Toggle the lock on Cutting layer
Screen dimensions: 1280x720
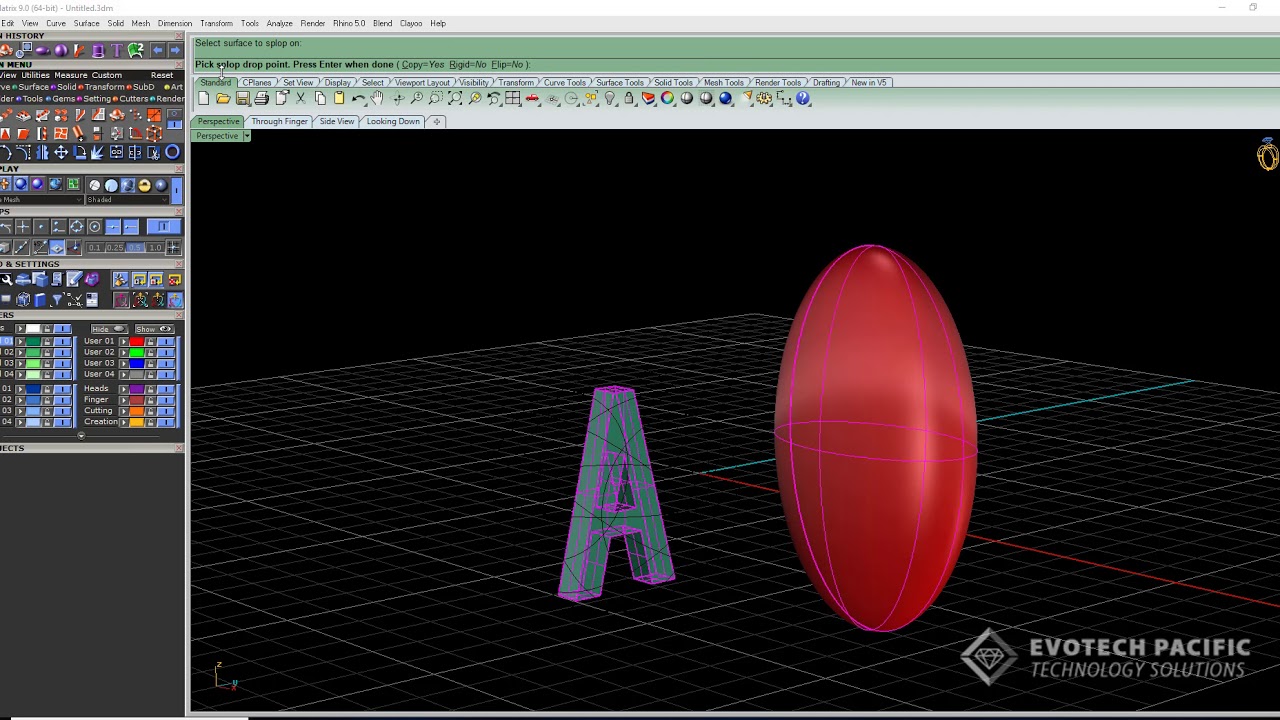pos(152,411)
